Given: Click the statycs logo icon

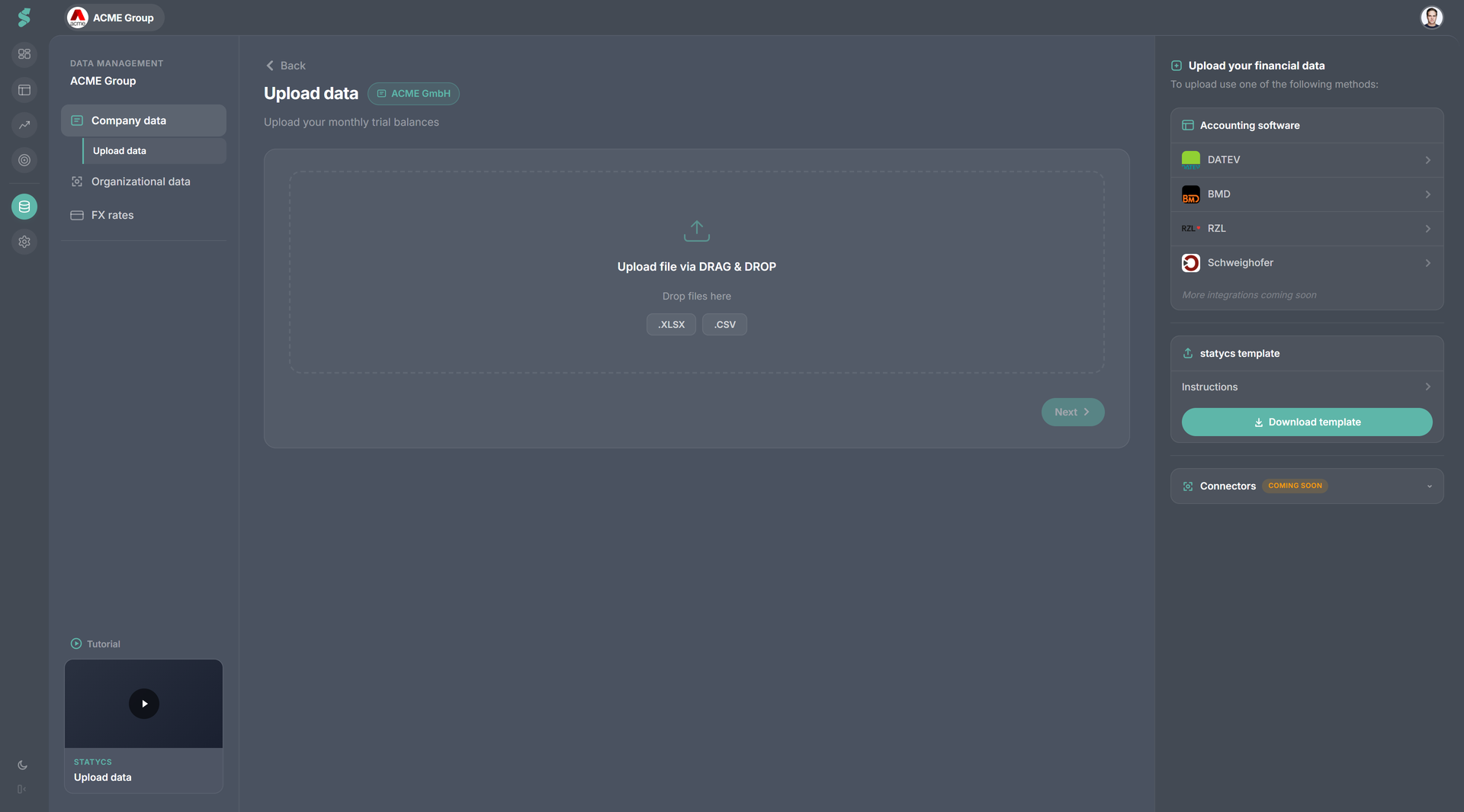Looking at the screenshot, I should 24,18.
